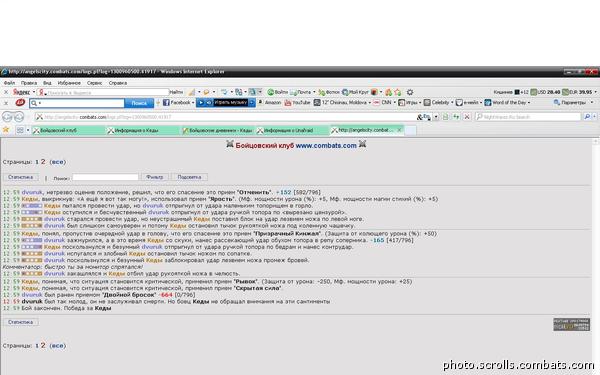The width and height of the screenshot is (600, 375).
Task: Click the gear settings icon in Yandex bar
Action: 410,92
